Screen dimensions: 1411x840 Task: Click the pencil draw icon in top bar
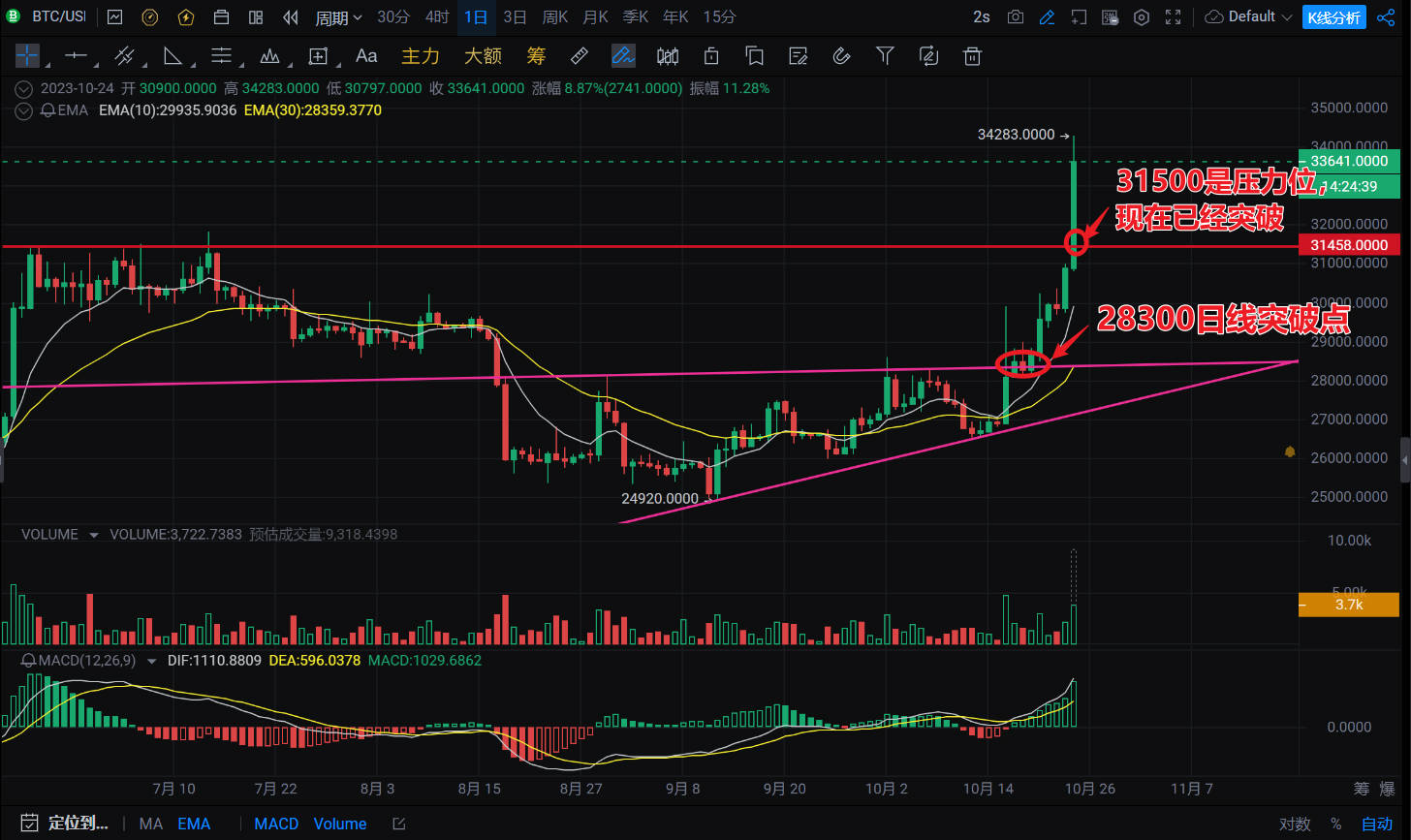pyautogui.click(x=1047, y=17)
